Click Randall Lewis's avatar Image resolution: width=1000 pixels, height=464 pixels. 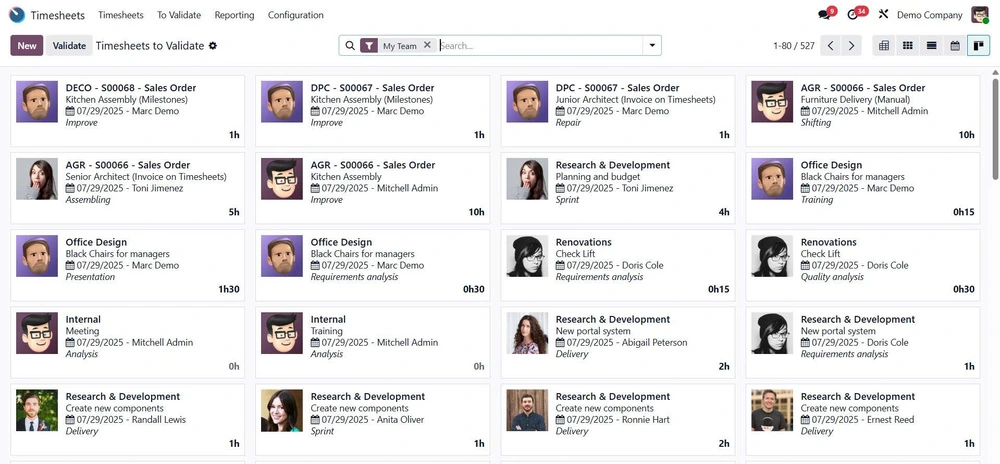pos(37,410)
